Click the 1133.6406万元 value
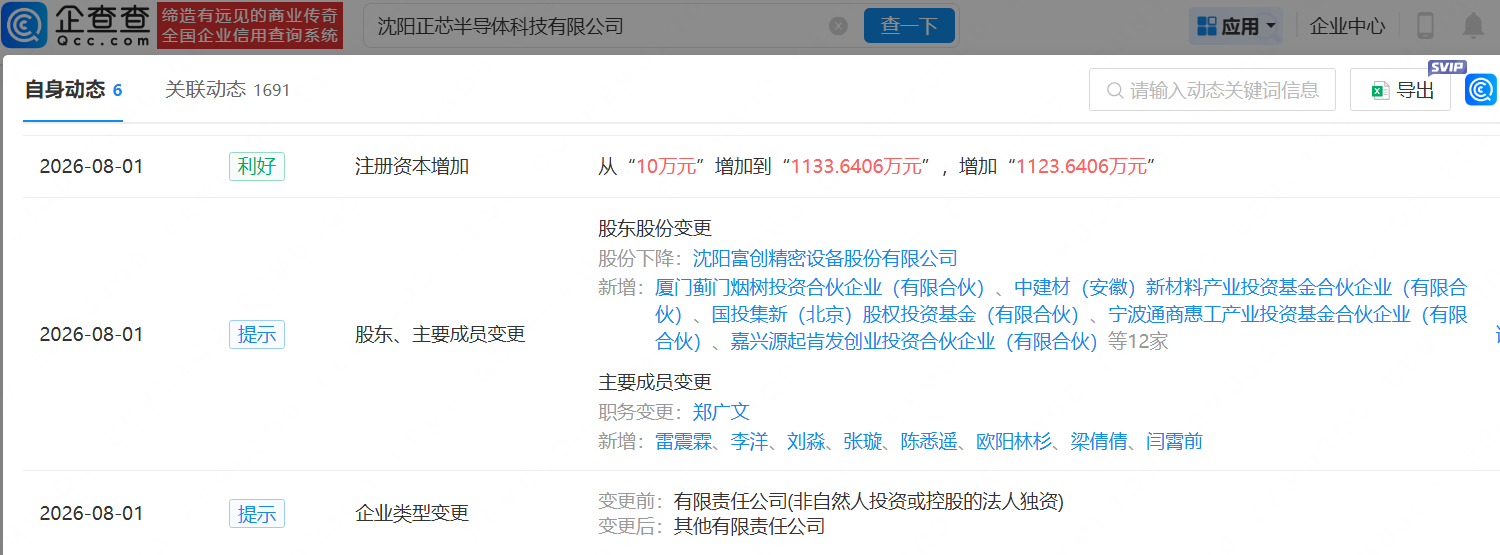Image resolution: width=1500 pixels, height=555 pixels. click(856, 166)
